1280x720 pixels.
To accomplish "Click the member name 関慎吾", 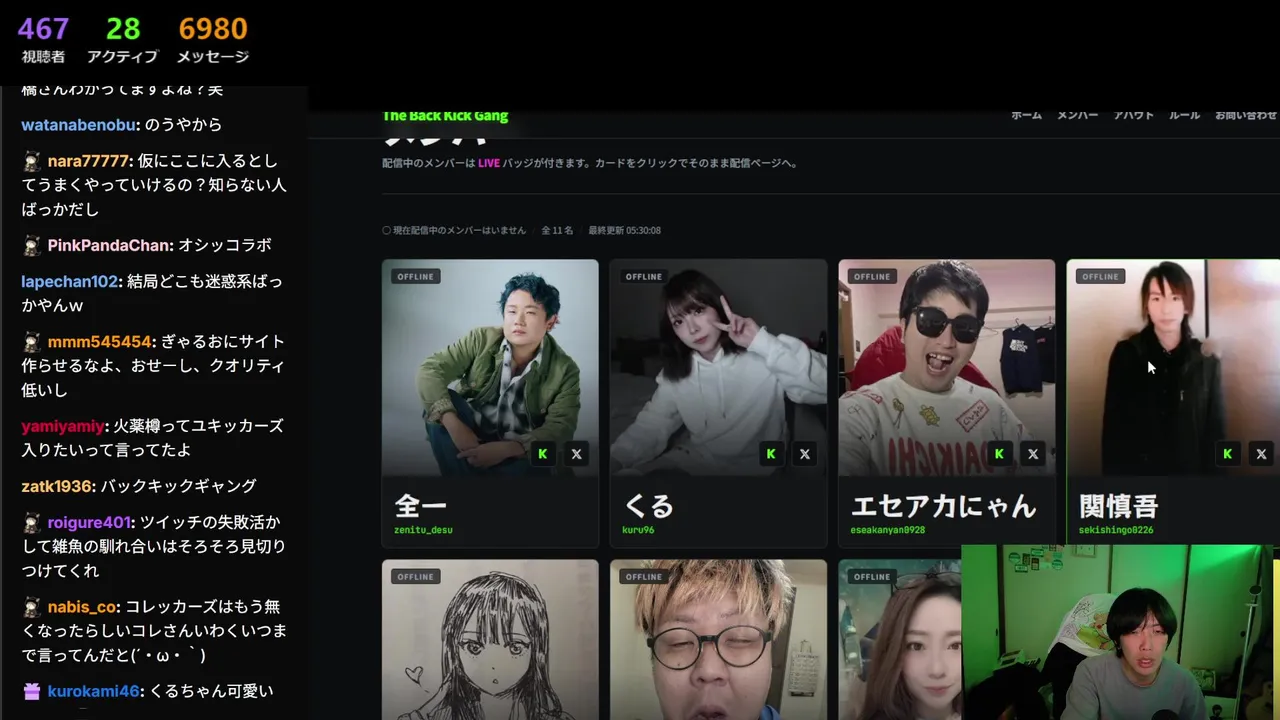I will [1118, 506].
